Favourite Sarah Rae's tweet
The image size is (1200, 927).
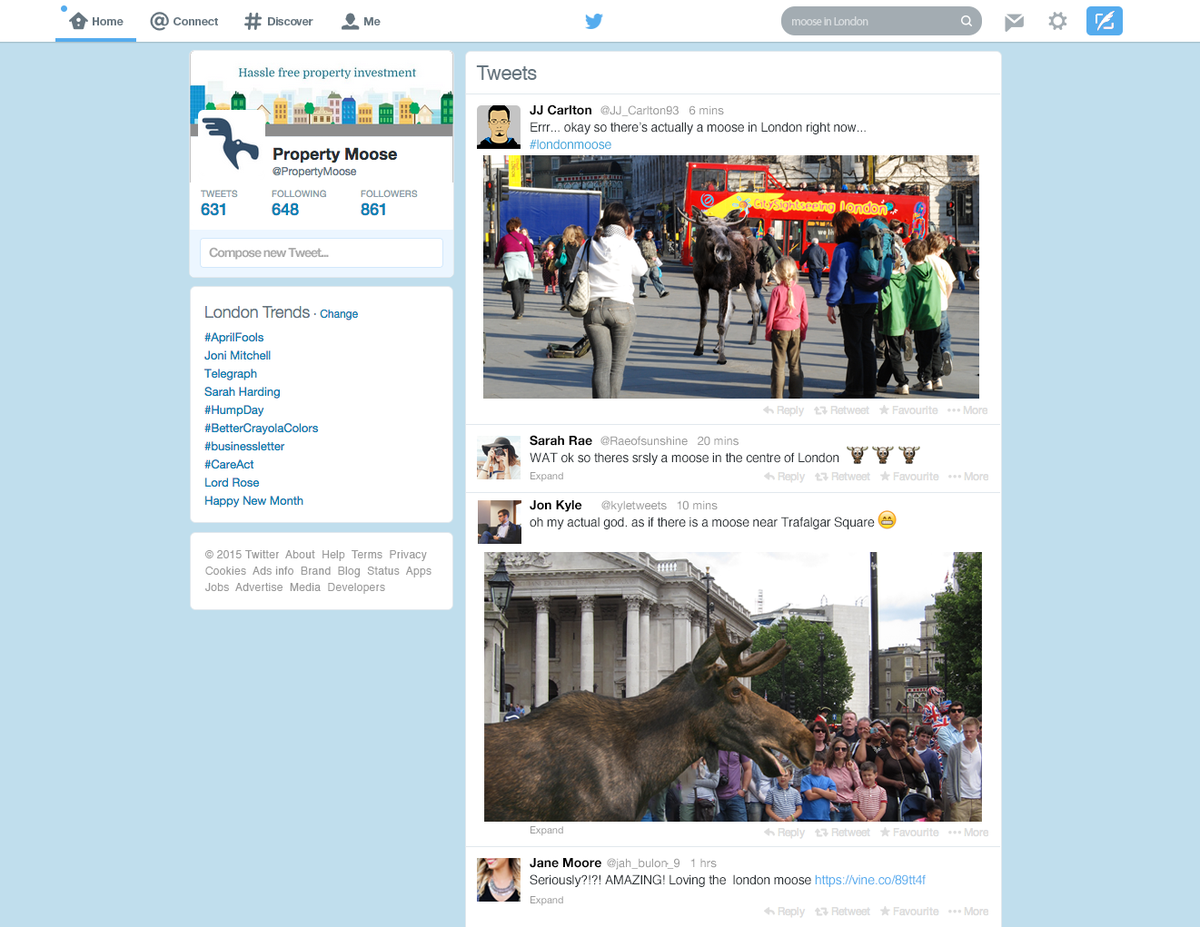click(x=908, y=476)
